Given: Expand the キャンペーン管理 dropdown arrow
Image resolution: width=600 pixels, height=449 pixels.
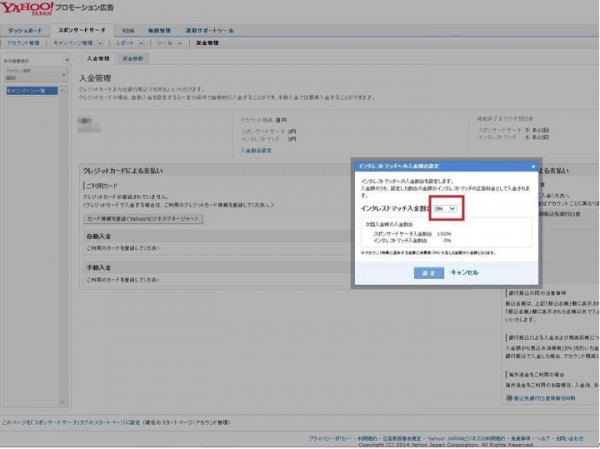Looking at the screenshot, I should (100, 43).
